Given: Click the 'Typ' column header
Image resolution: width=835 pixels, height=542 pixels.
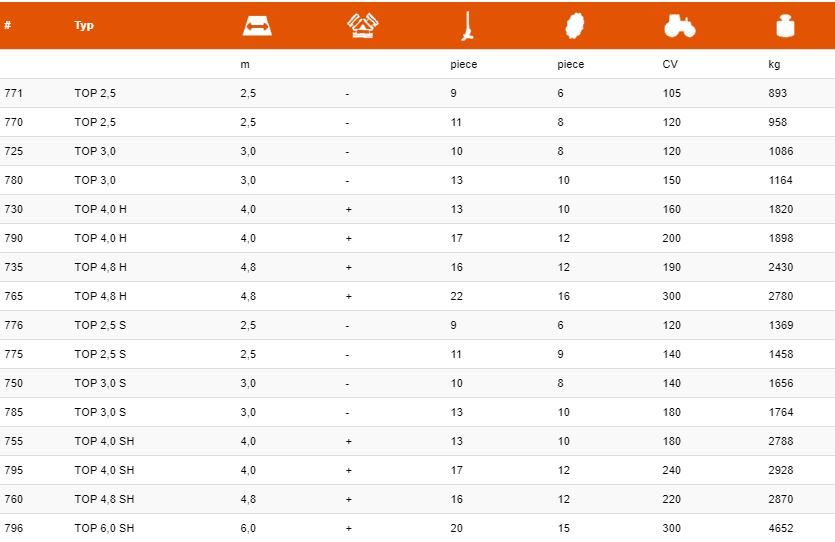Looking at the screenshot, I should [x=84, y=26].
